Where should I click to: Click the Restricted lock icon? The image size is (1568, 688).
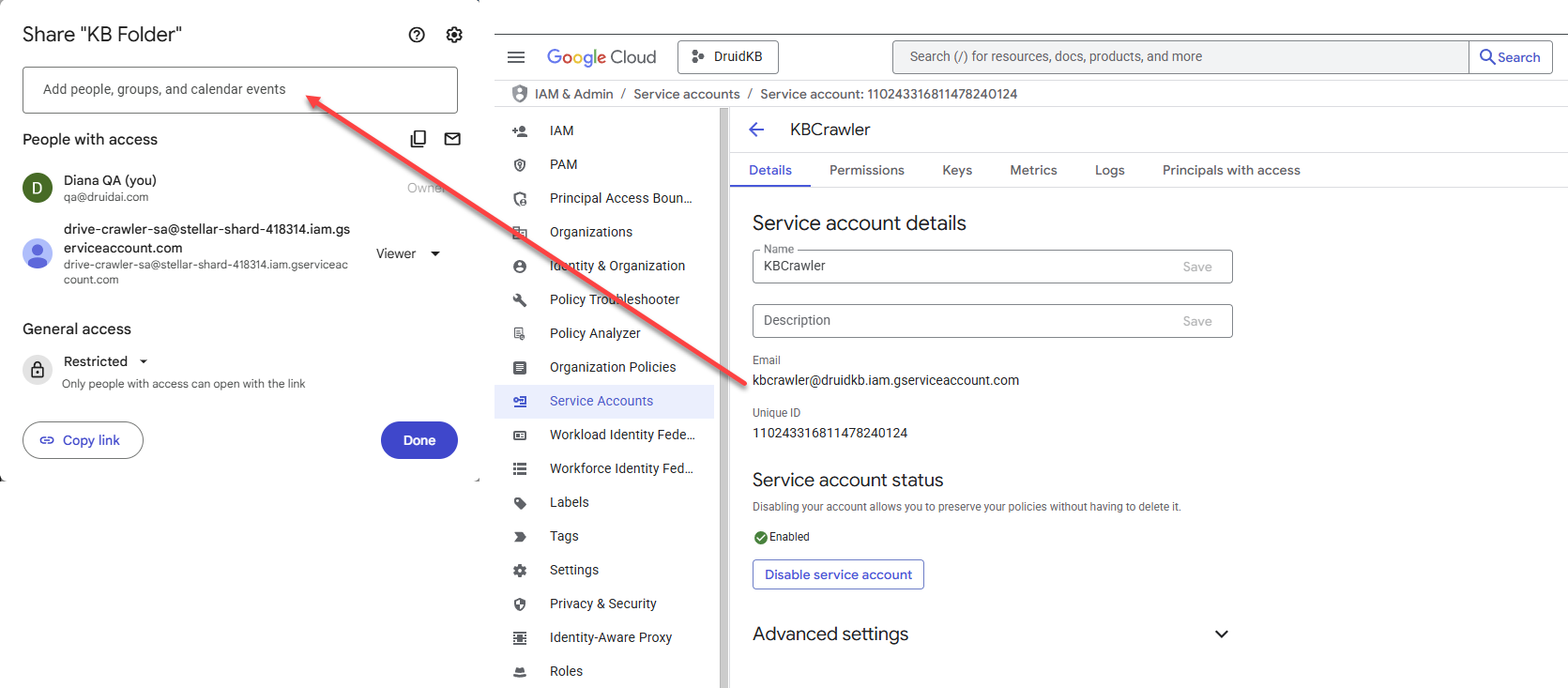pyautogui.click(x=38, y=370)
